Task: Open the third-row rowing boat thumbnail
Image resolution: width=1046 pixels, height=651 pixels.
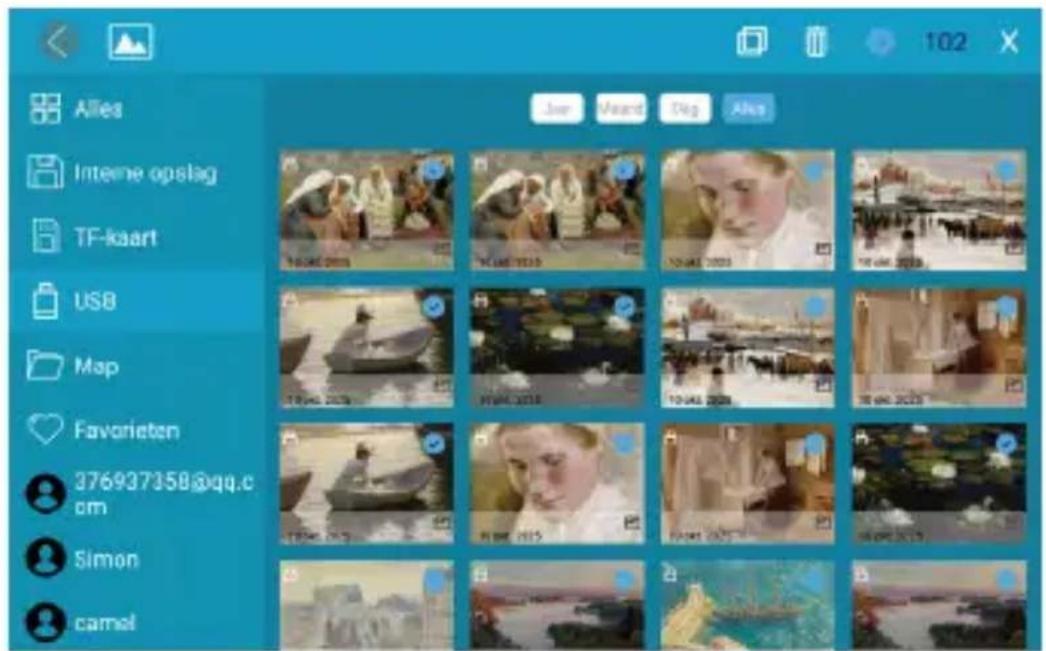Action: (367, 484)
